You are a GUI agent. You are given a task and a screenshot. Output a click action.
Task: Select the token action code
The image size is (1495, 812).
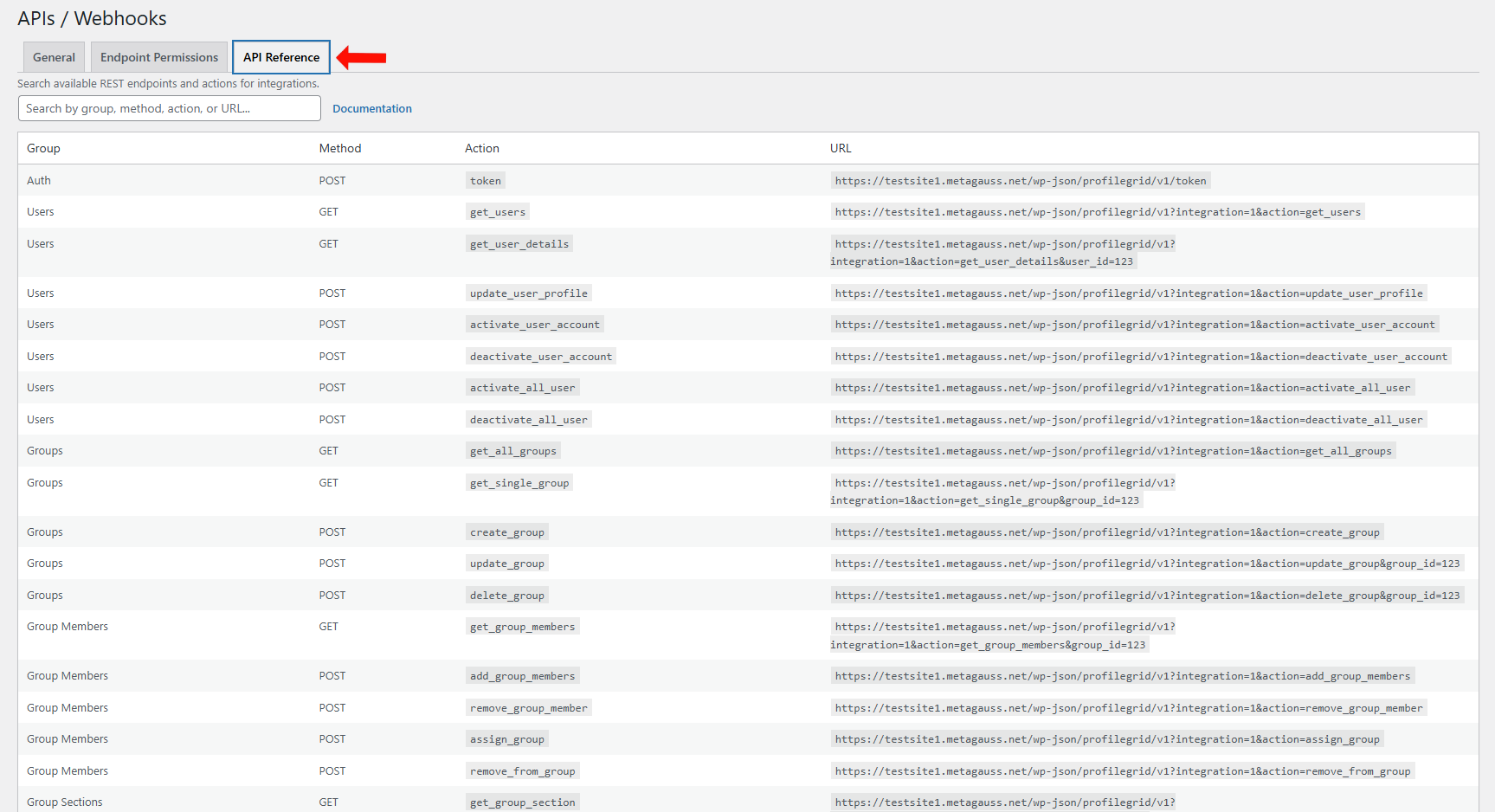(x=485, y=181)
